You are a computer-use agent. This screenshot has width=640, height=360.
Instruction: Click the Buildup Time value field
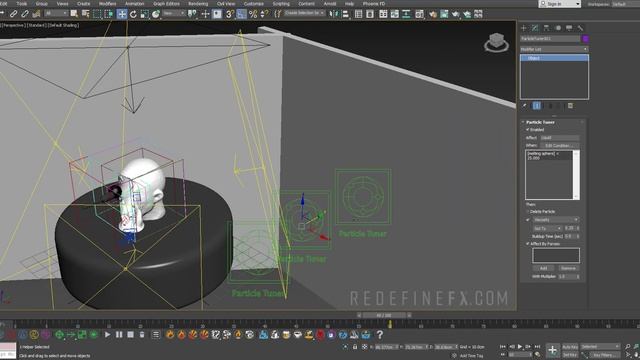click(570, 236)
